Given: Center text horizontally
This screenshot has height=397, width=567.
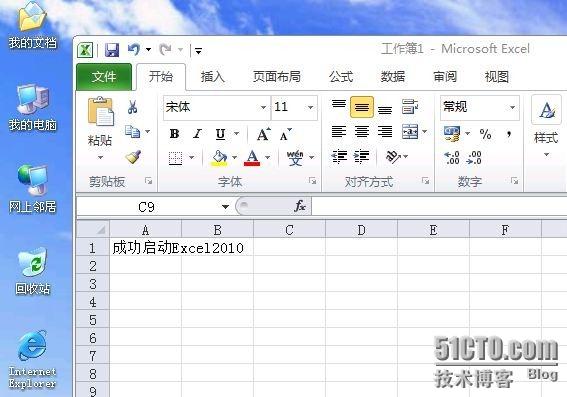Looking at the screenshot, I should (x=362, y=132).
